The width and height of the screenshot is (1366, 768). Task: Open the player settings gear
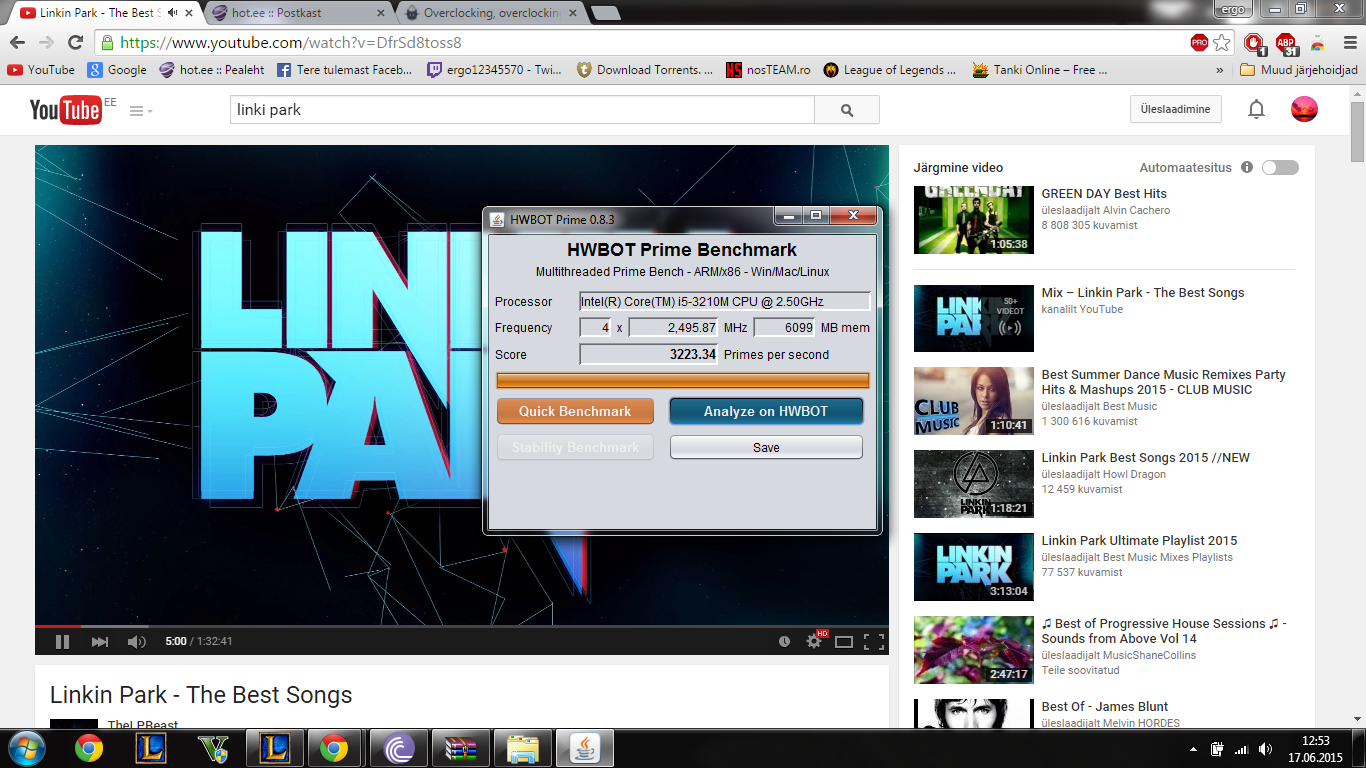pos(815,642)
